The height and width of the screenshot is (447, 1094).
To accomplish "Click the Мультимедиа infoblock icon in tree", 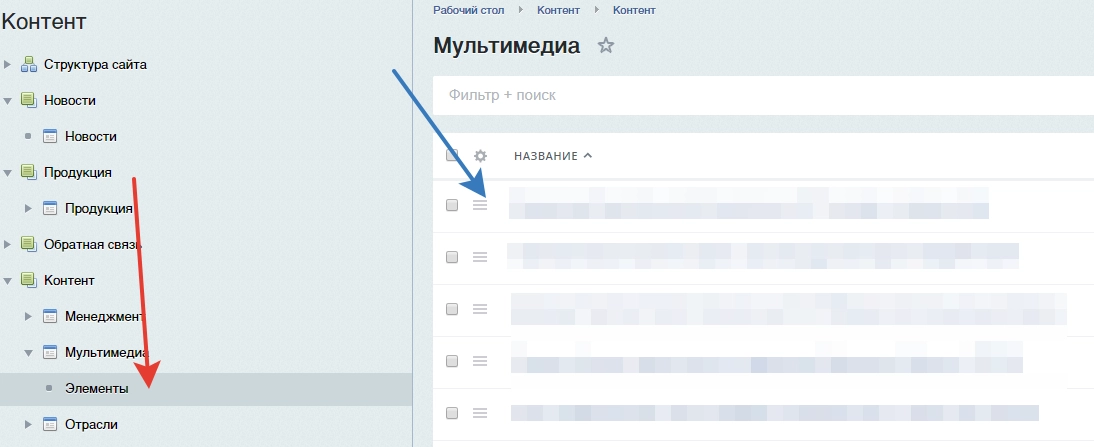I will point(50,352).
